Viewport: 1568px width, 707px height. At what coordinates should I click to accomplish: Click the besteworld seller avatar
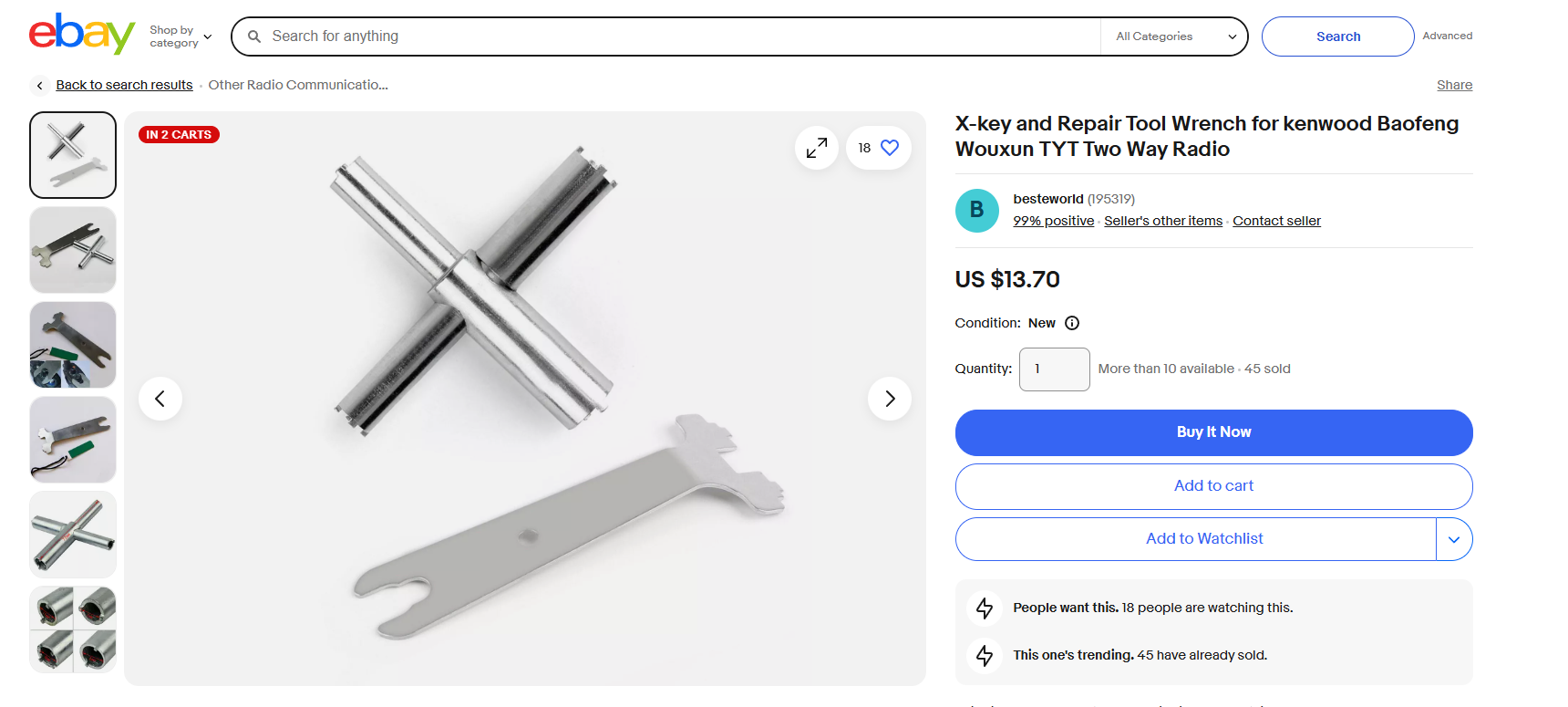(977, 211)
